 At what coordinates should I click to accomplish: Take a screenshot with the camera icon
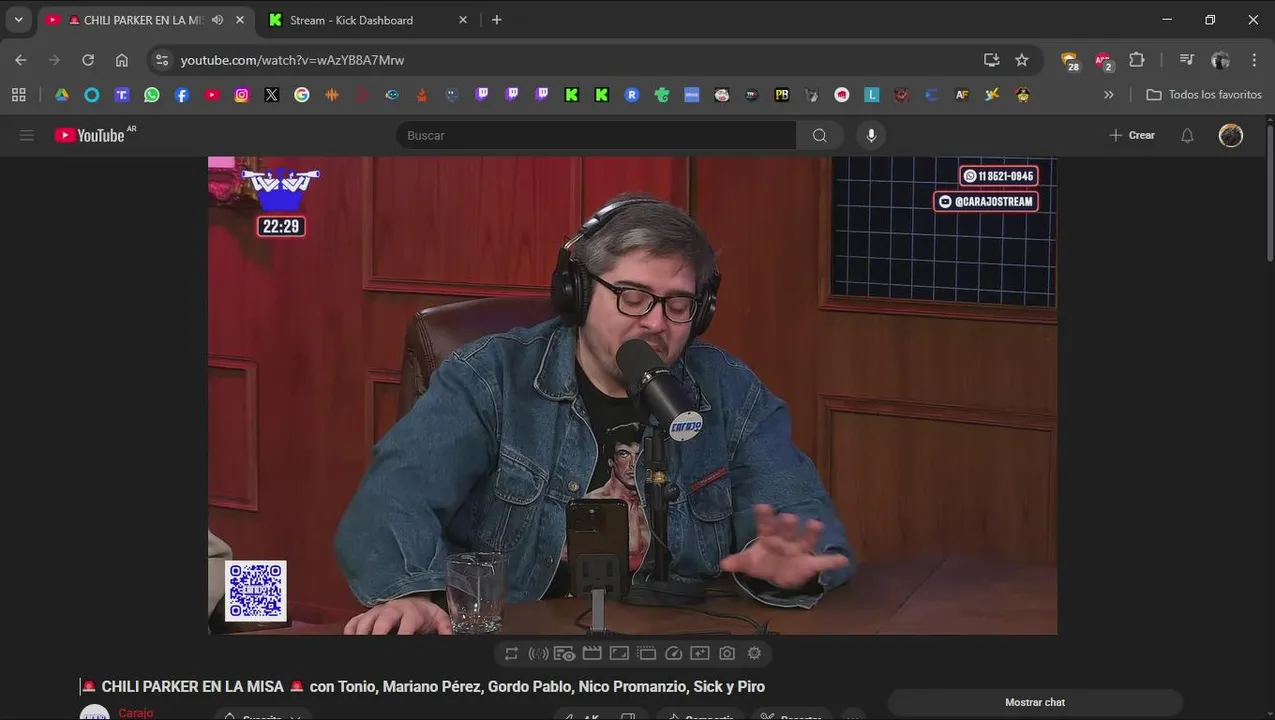[x=727, y=653]
